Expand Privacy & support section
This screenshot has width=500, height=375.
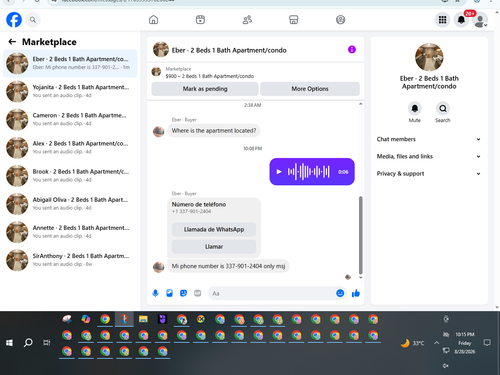pyautogui.click(x=429, y=174)
